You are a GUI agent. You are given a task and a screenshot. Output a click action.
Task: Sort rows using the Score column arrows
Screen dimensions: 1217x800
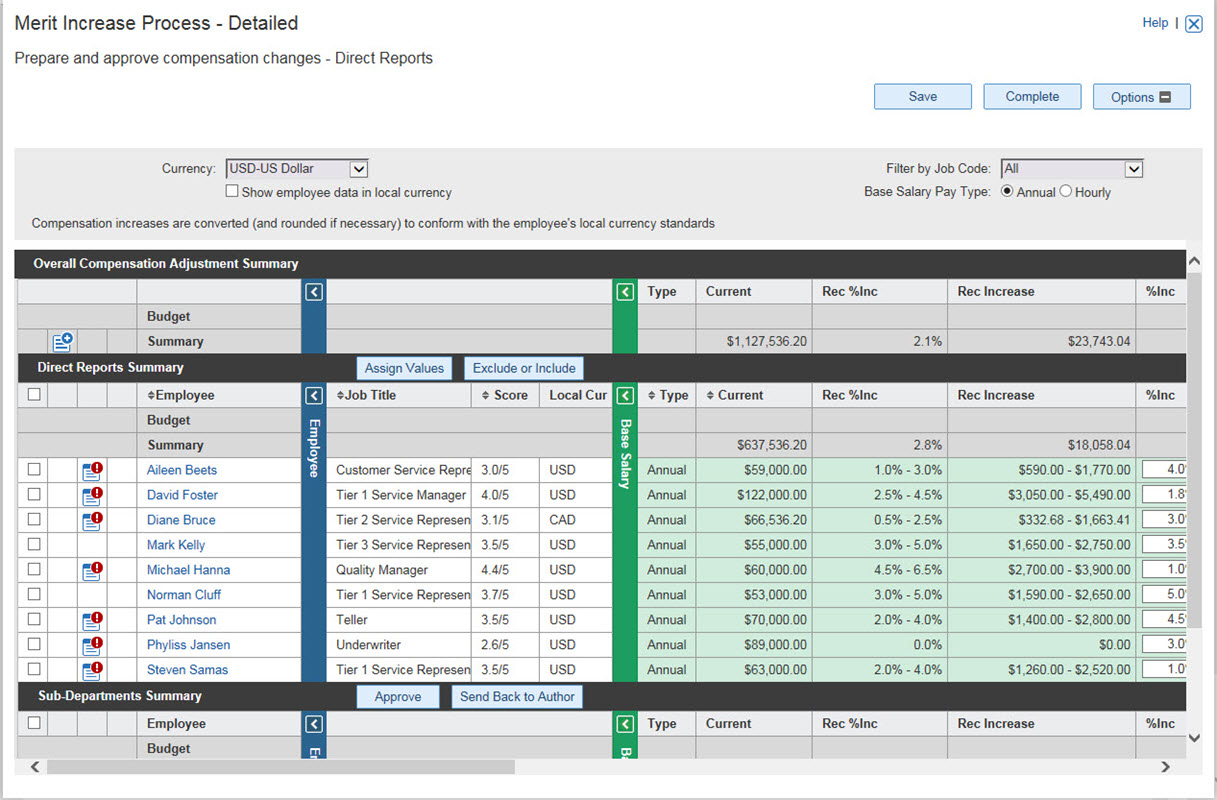click(484, 395)
